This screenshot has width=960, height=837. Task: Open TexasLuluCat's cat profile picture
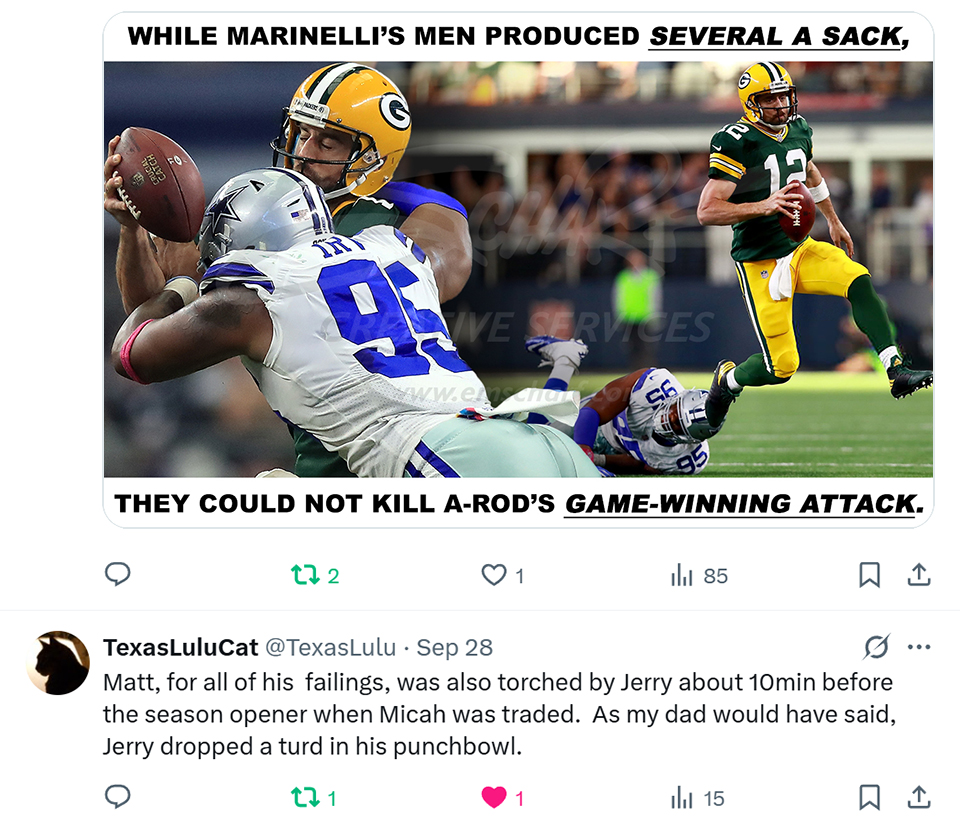(x=58, y=663)
